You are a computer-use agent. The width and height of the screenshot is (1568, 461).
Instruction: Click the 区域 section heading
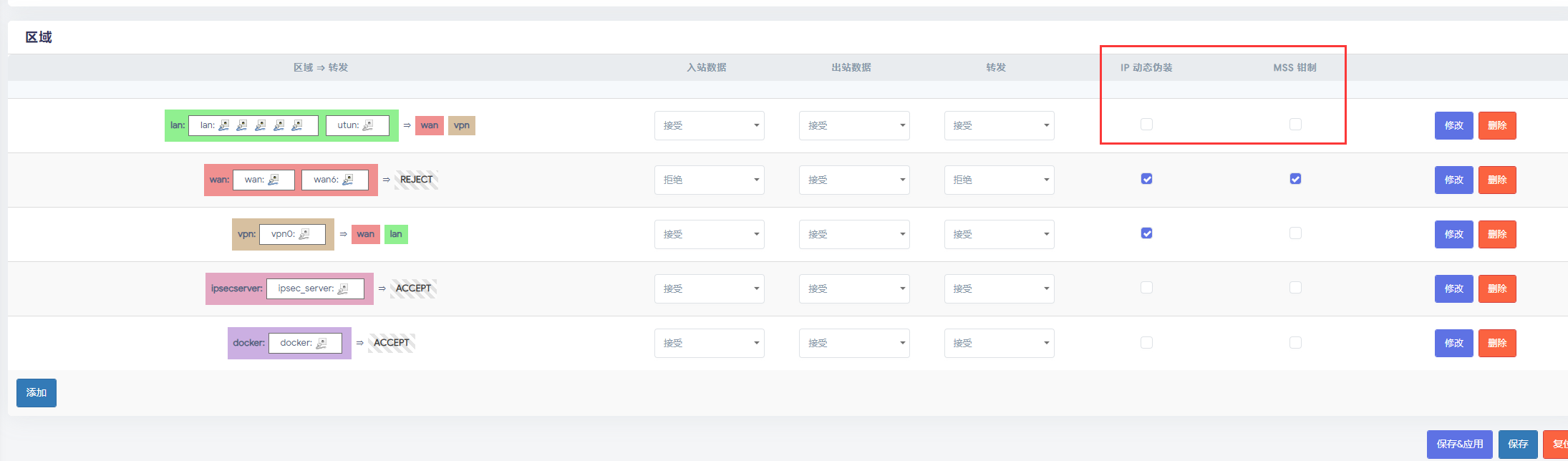click(x=39, y=37)
